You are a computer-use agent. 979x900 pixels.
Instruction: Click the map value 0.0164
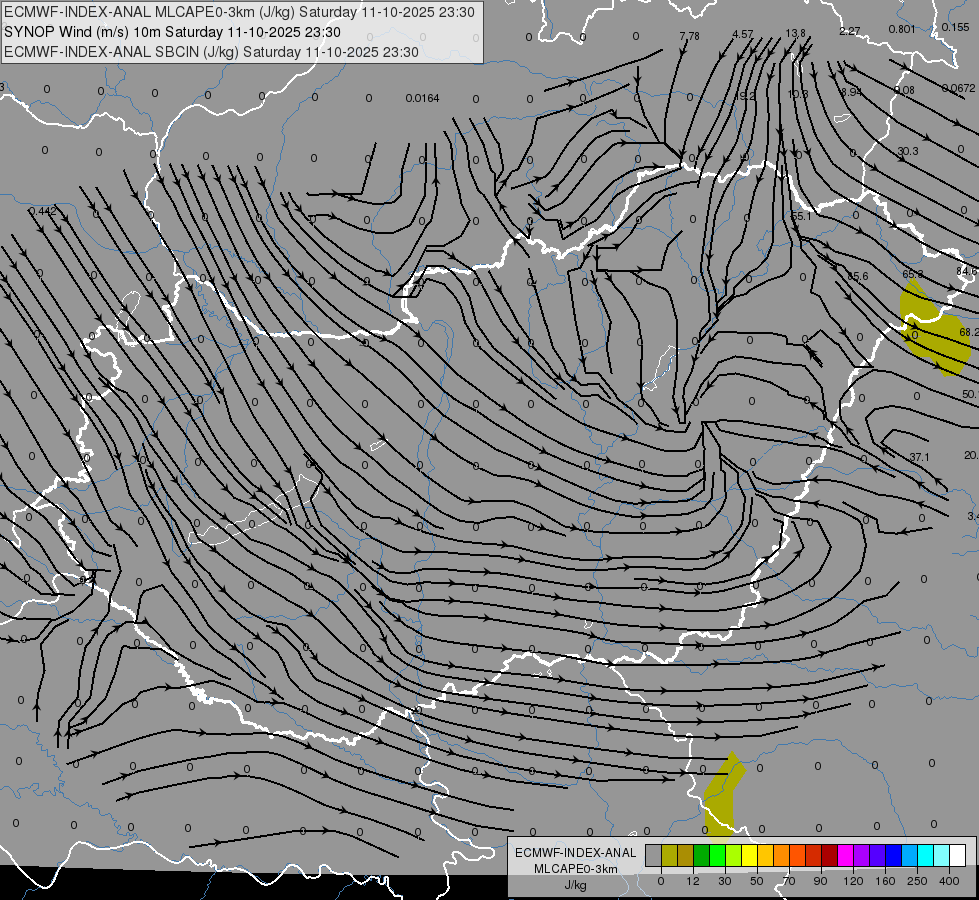point(423,98)
